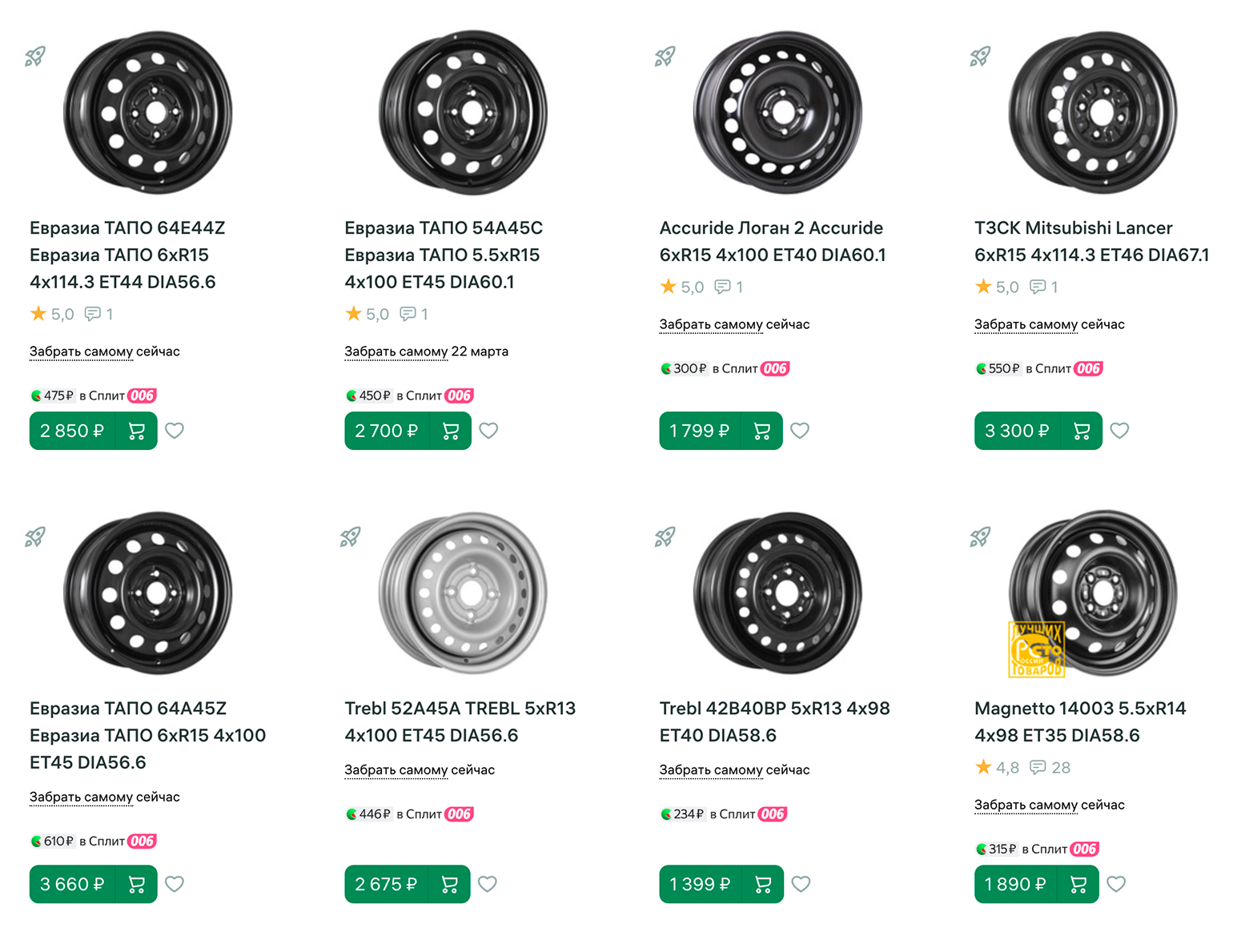
Task: Click Сплит 315 ₽ badge for Magnetto wheel
Action: pyautogui.click(x=1037, y=849)
